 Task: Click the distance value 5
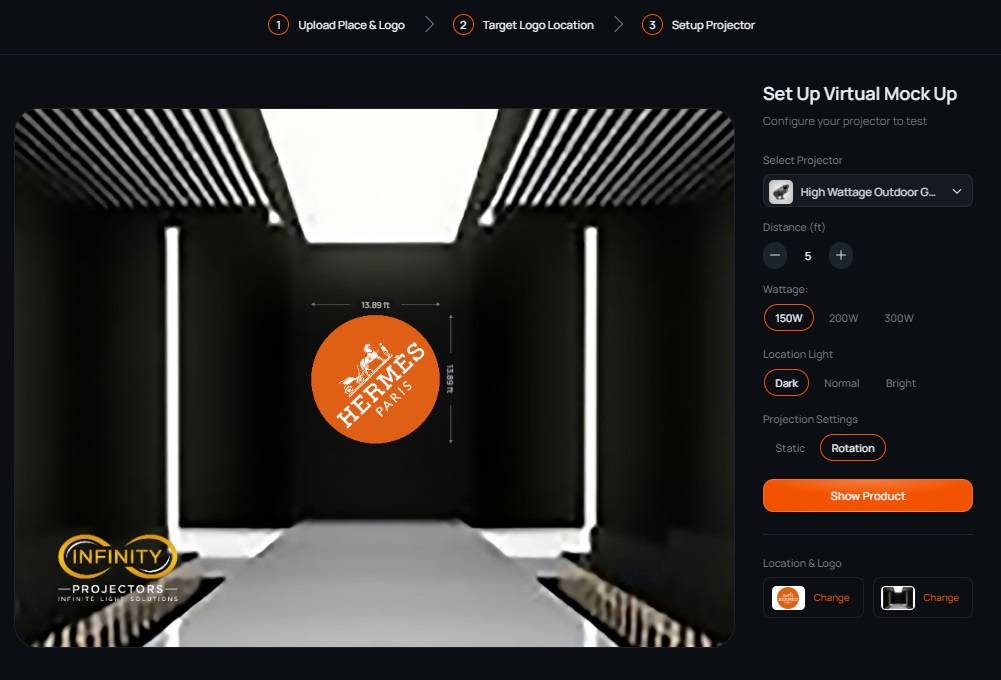(x=808, y=256)
